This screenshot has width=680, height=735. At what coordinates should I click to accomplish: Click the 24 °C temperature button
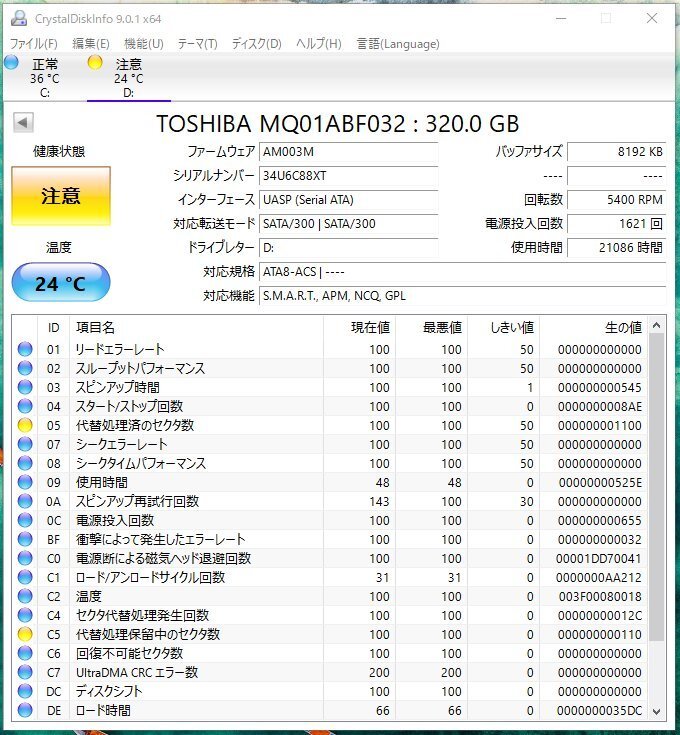click(x=61, y=283)
